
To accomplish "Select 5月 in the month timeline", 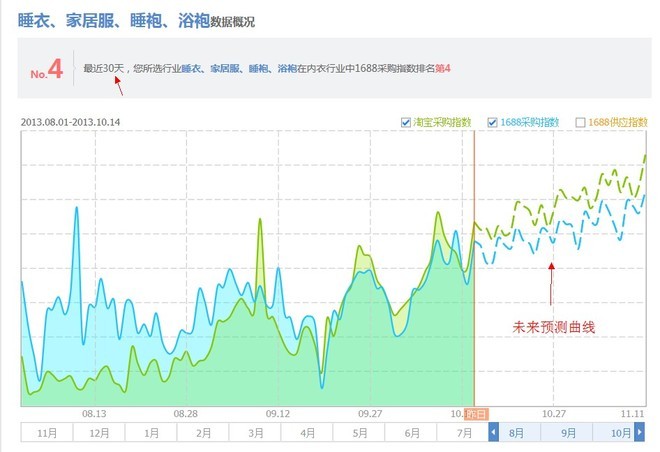I will tap(360, 433).
